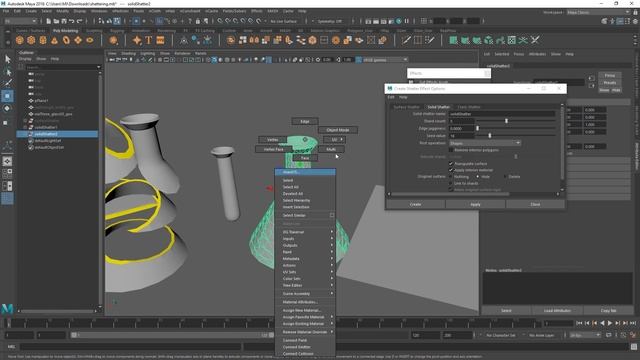
Task: Click the render pause icon in status line
Action: point(407,21)
